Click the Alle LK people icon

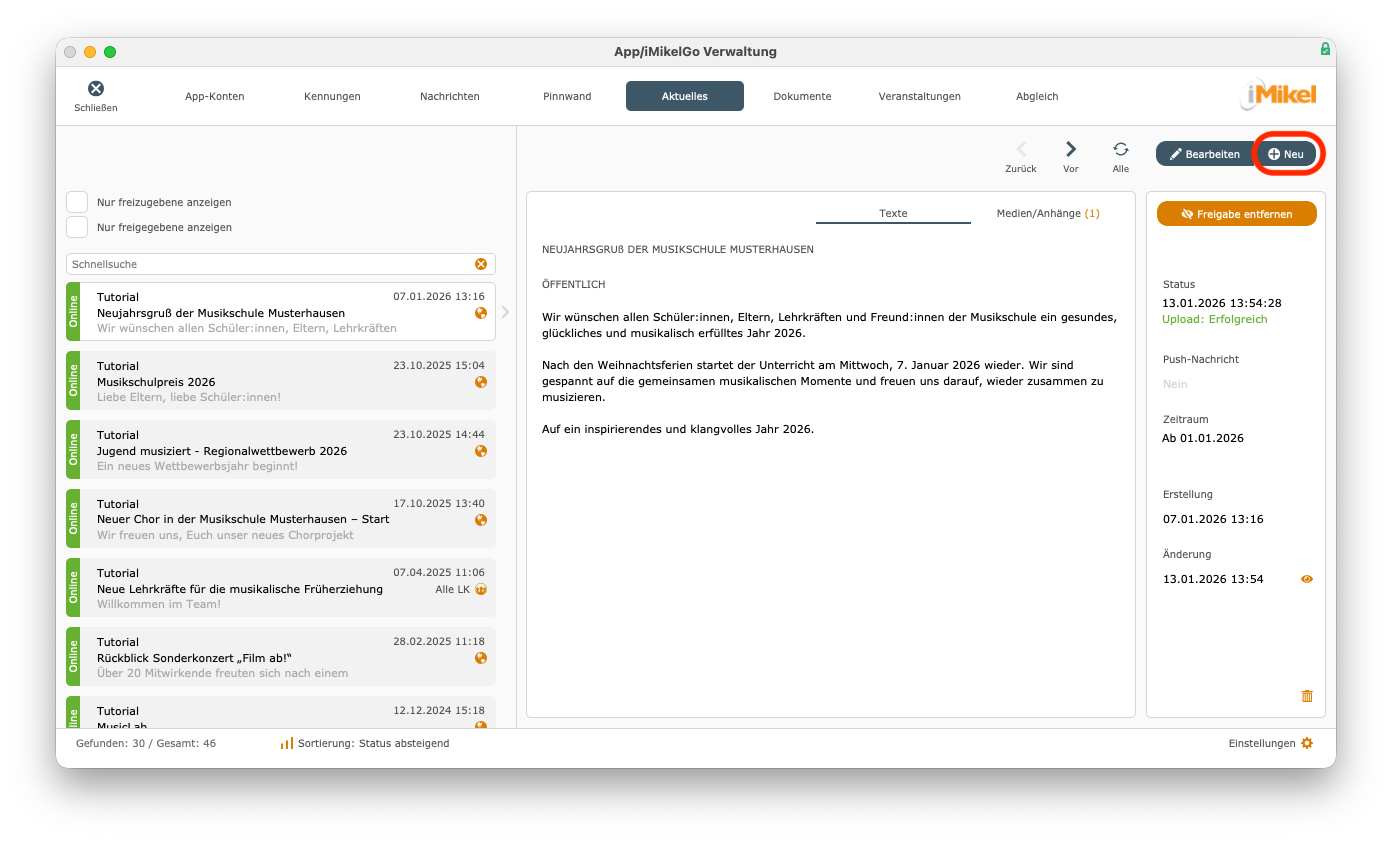pyautogui.click(x=481, y=589)
